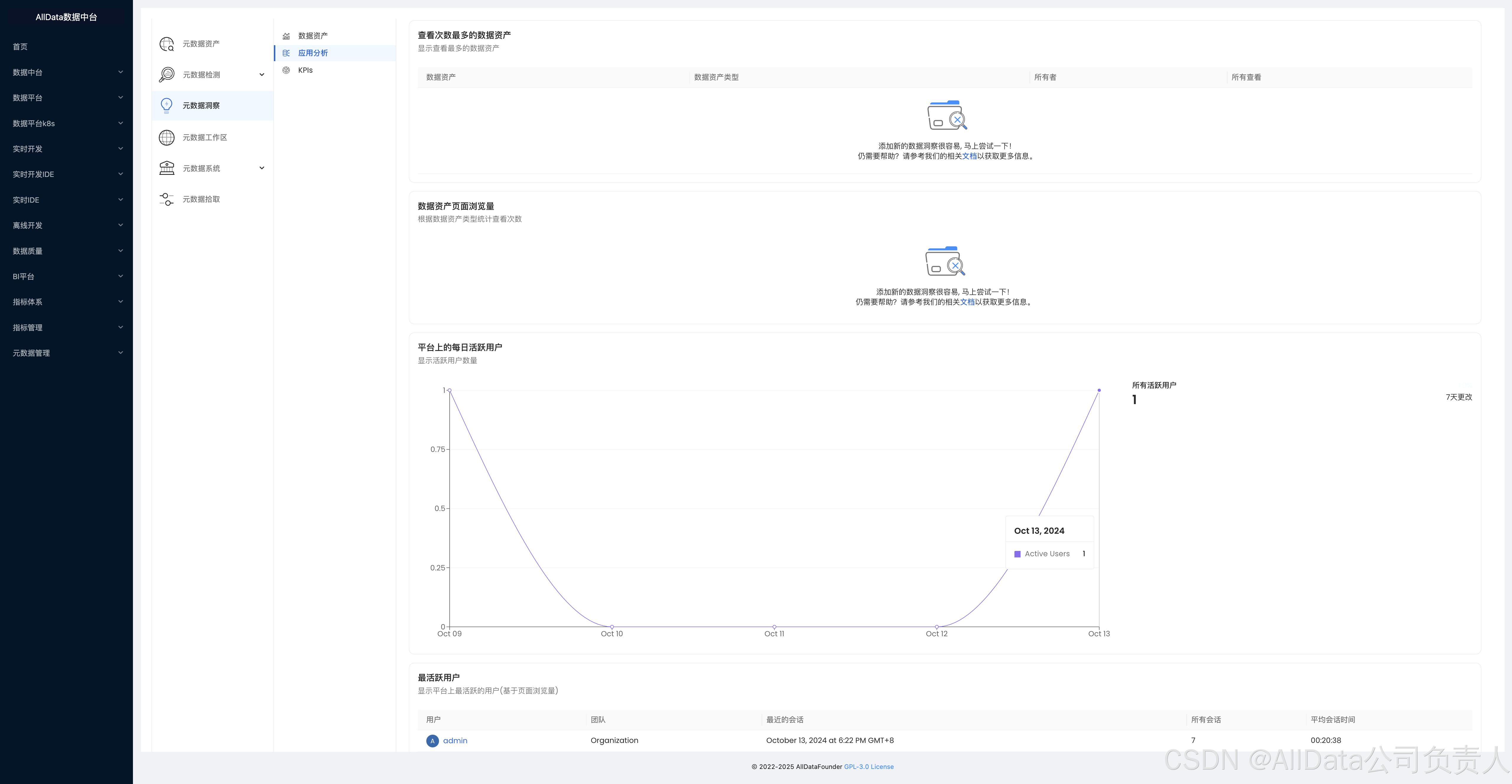
Task: Click the 元数据系统 bank building icon
Action: click(167, 168)
